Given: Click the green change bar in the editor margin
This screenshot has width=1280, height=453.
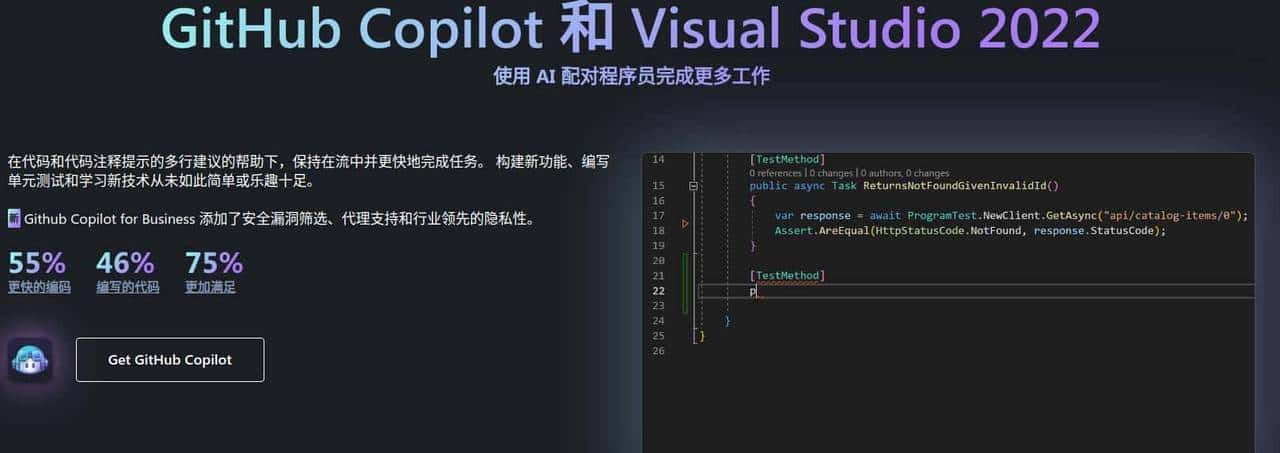Looking at the screenshot, I should tap(685, 283).
